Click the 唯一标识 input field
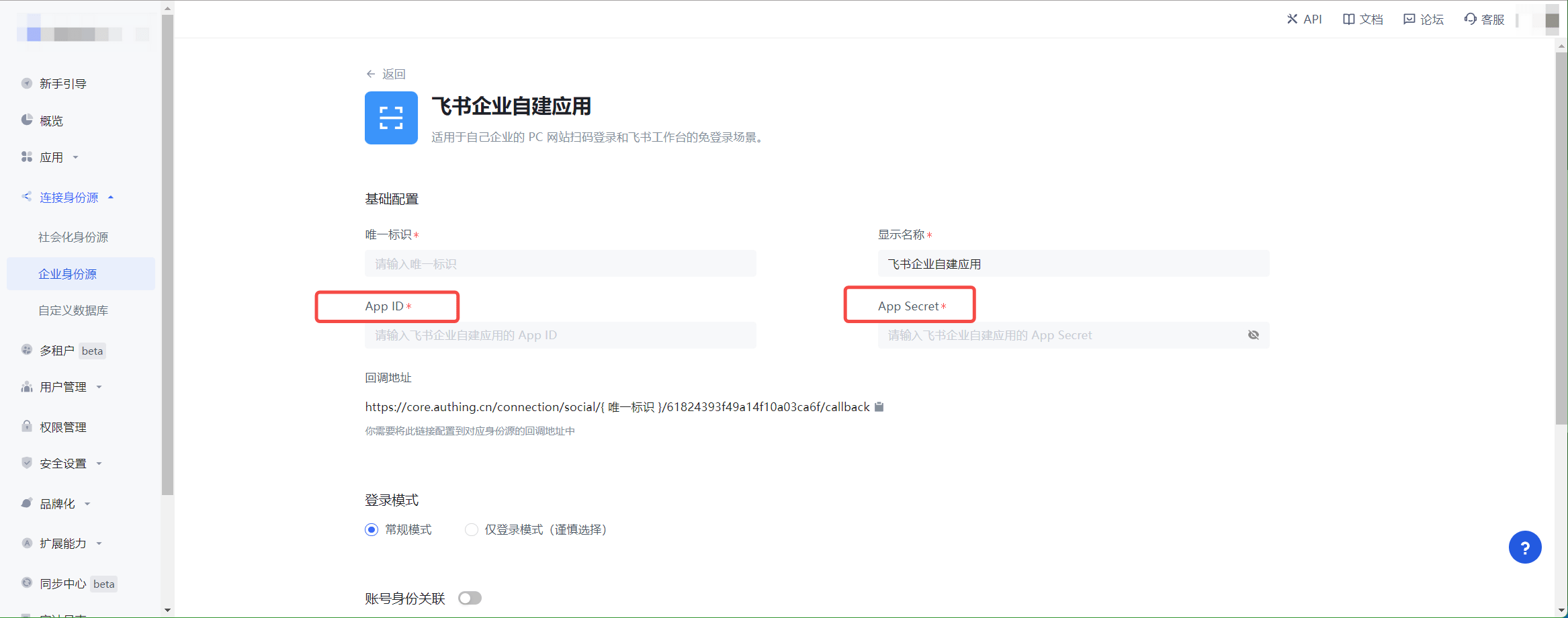 point(560,264)
